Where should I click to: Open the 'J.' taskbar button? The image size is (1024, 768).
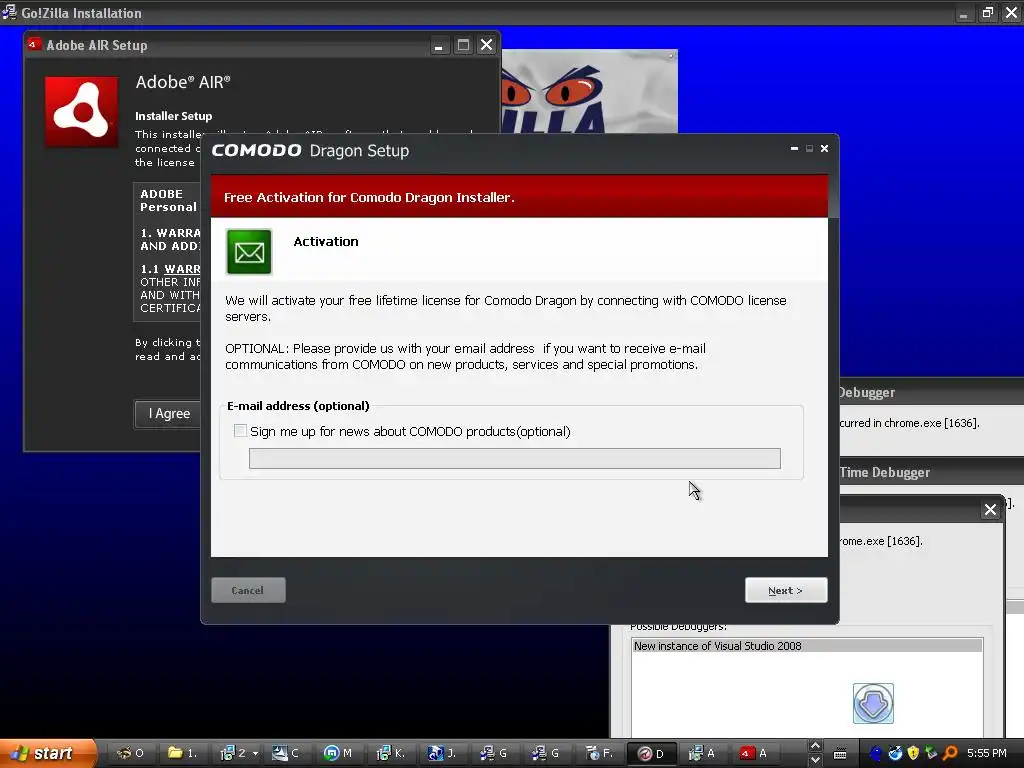(x=442, y=753)
